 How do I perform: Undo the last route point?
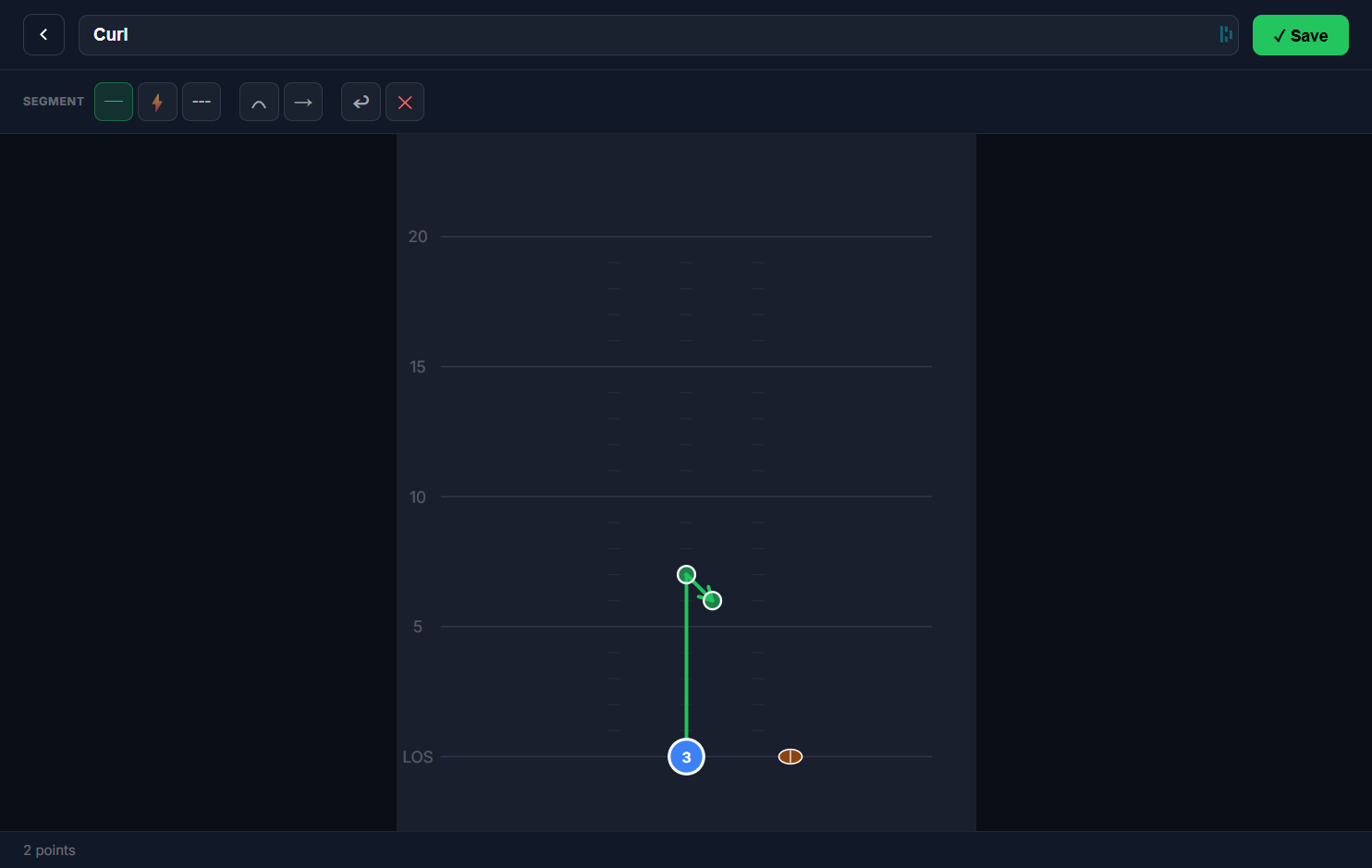click(361, 102)
